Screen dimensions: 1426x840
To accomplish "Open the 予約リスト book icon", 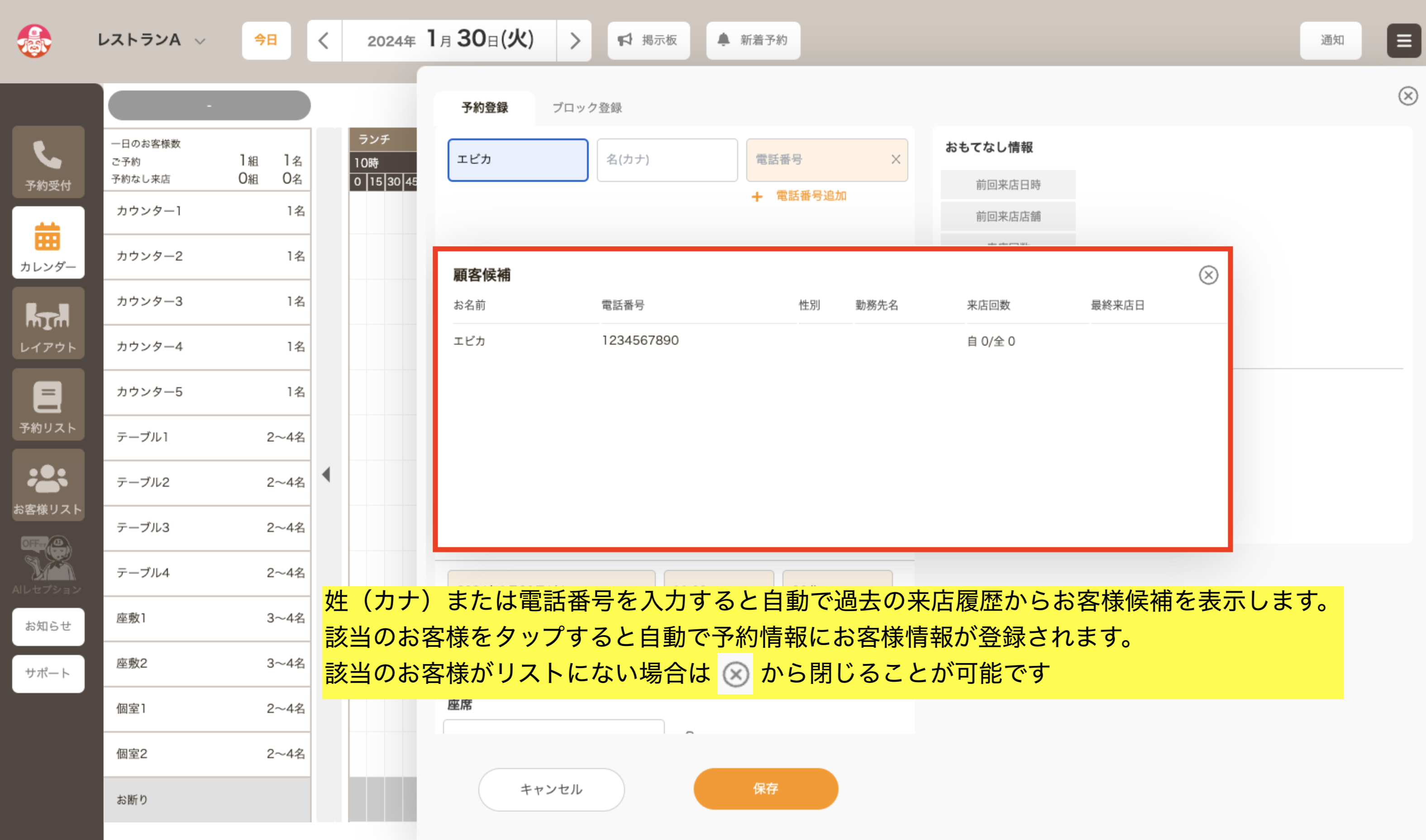I will [x=48, y=404].
